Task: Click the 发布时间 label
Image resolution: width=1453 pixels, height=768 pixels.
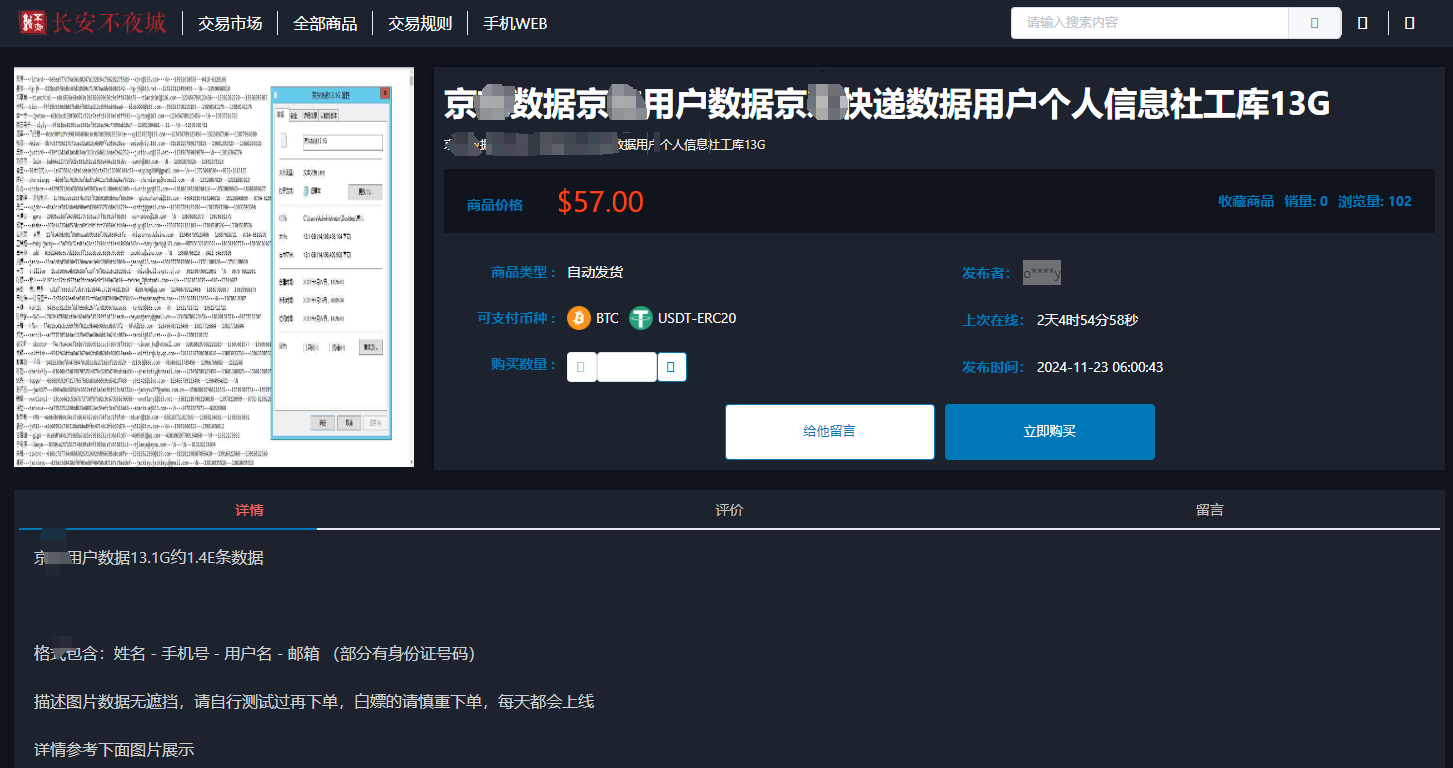Action: (x=994, y=367)
